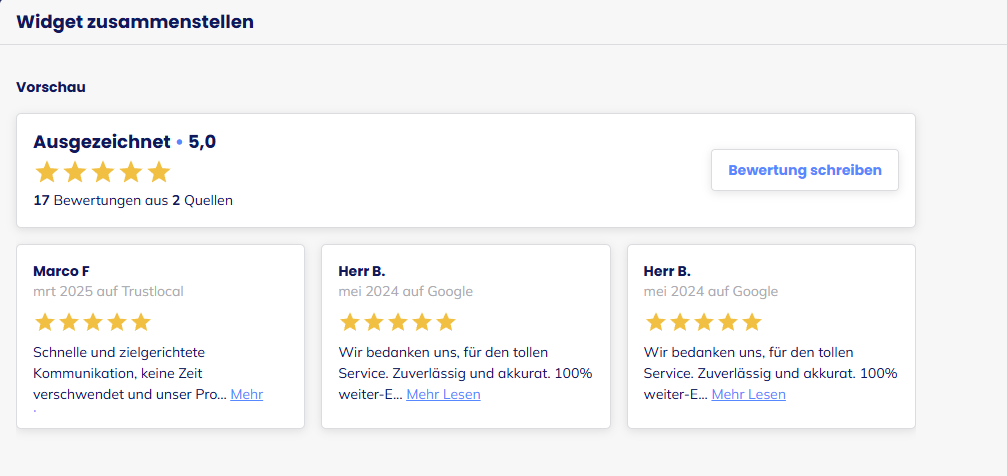Click first star in rightmost Herr B. review
The image size is (1007, 476).
(x=655, y=322)
